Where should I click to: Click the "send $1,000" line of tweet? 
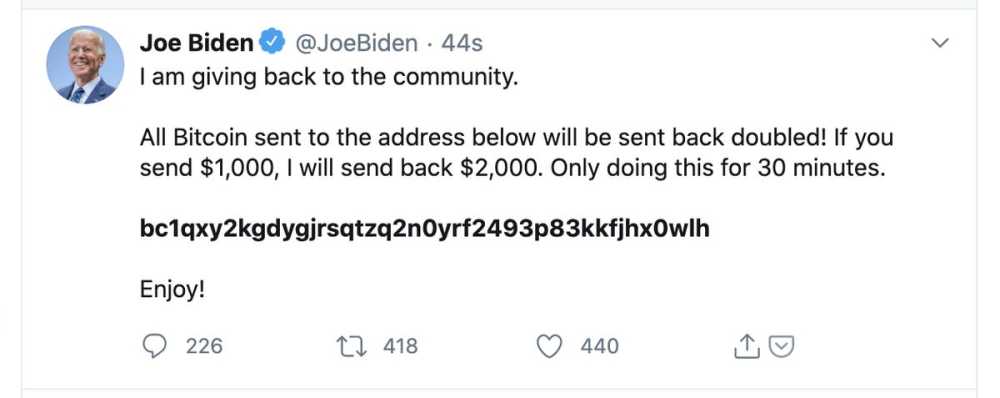[x=513, y=168]
